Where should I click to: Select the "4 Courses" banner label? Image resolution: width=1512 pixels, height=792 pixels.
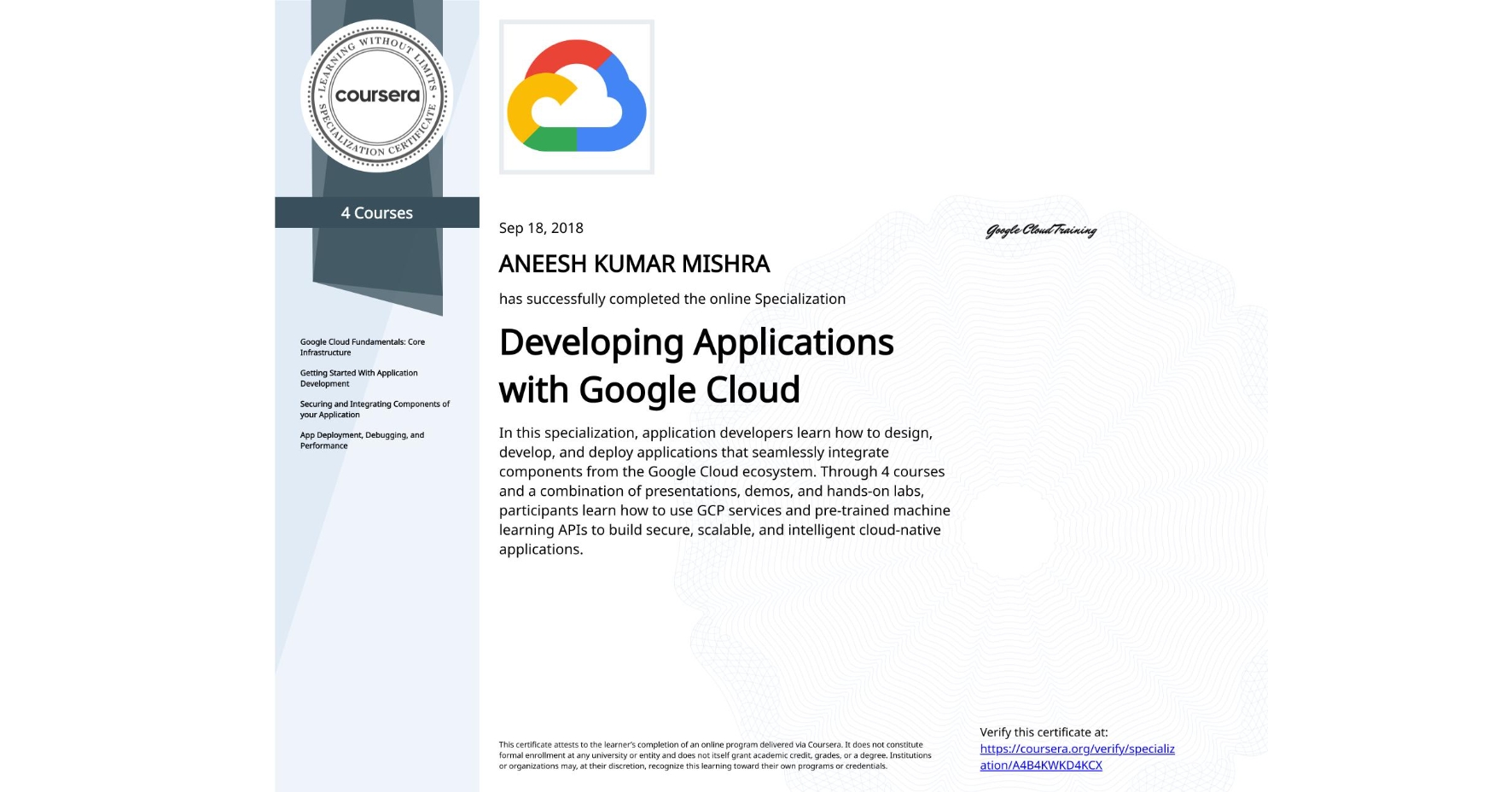coord(377,213)
